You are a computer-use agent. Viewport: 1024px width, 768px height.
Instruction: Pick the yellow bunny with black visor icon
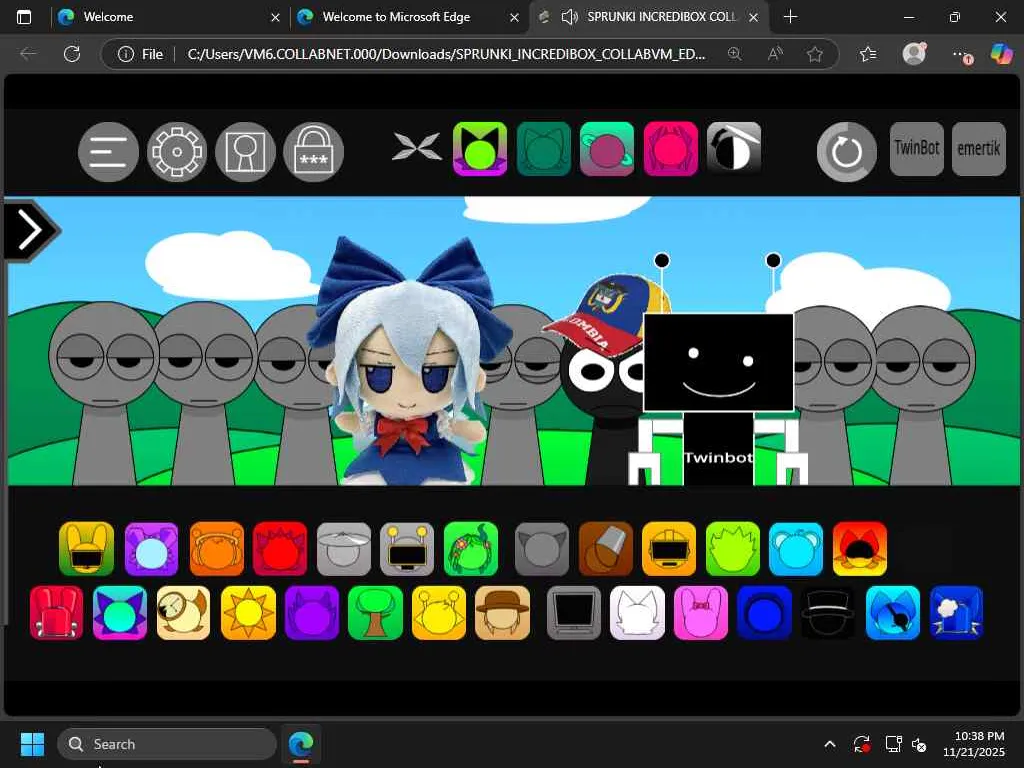[x=86, y=549]
